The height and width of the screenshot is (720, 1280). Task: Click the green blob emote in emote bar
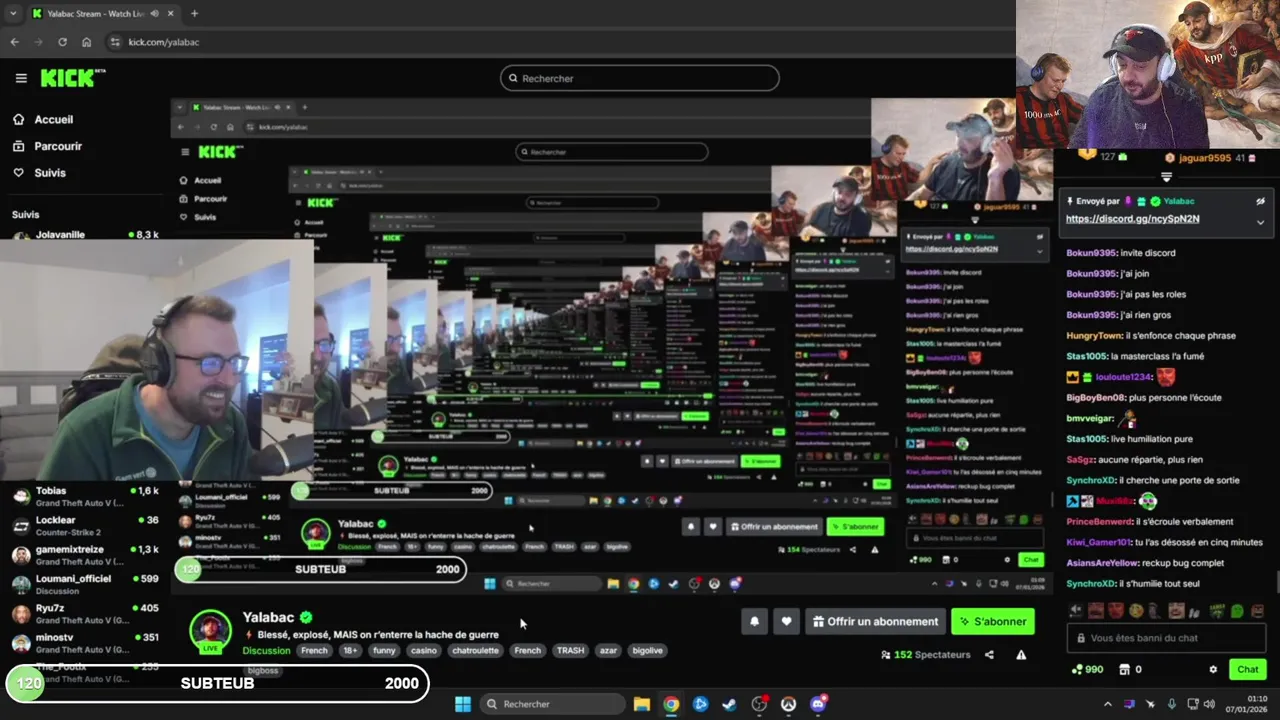coord(1237,611)
